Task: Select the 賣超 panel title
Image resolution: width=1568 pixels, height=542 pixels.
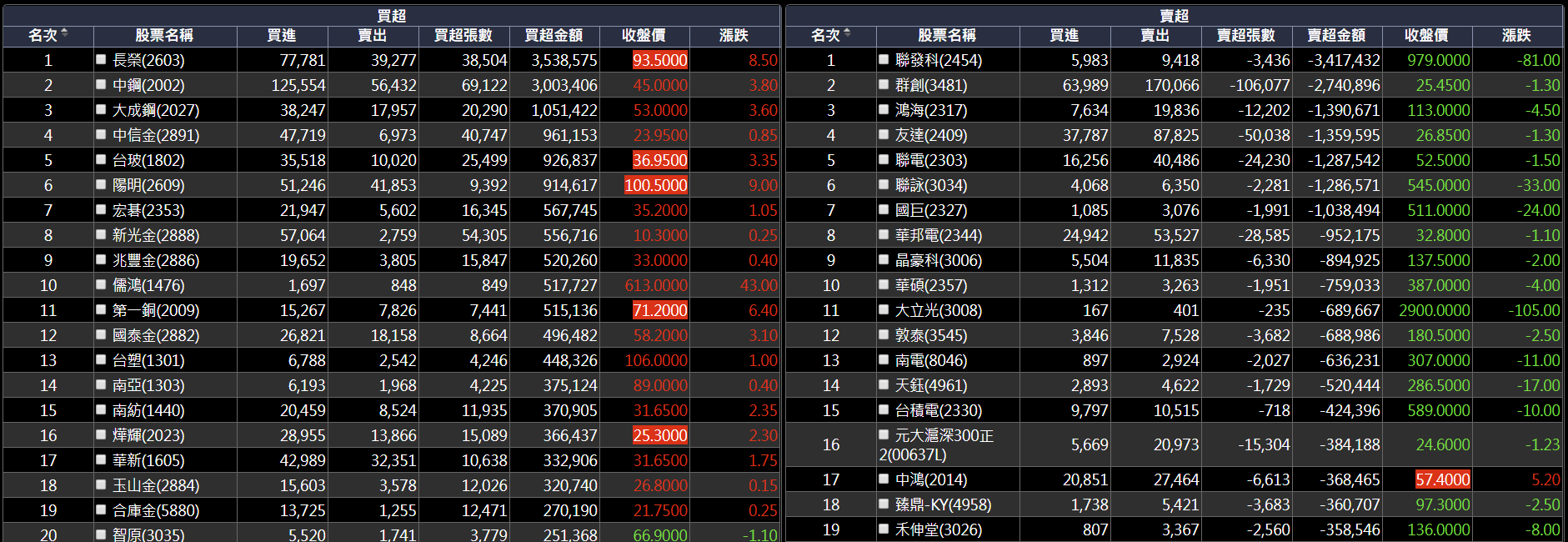Action: point(1174,16)
